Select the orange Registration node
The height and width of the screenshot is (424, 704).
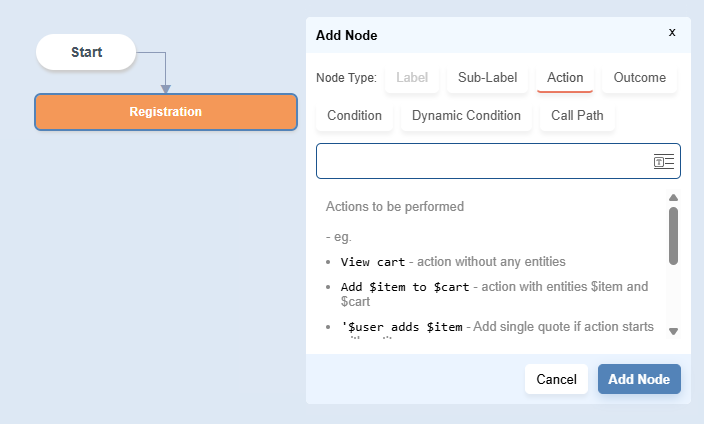(x=166, y=112)
